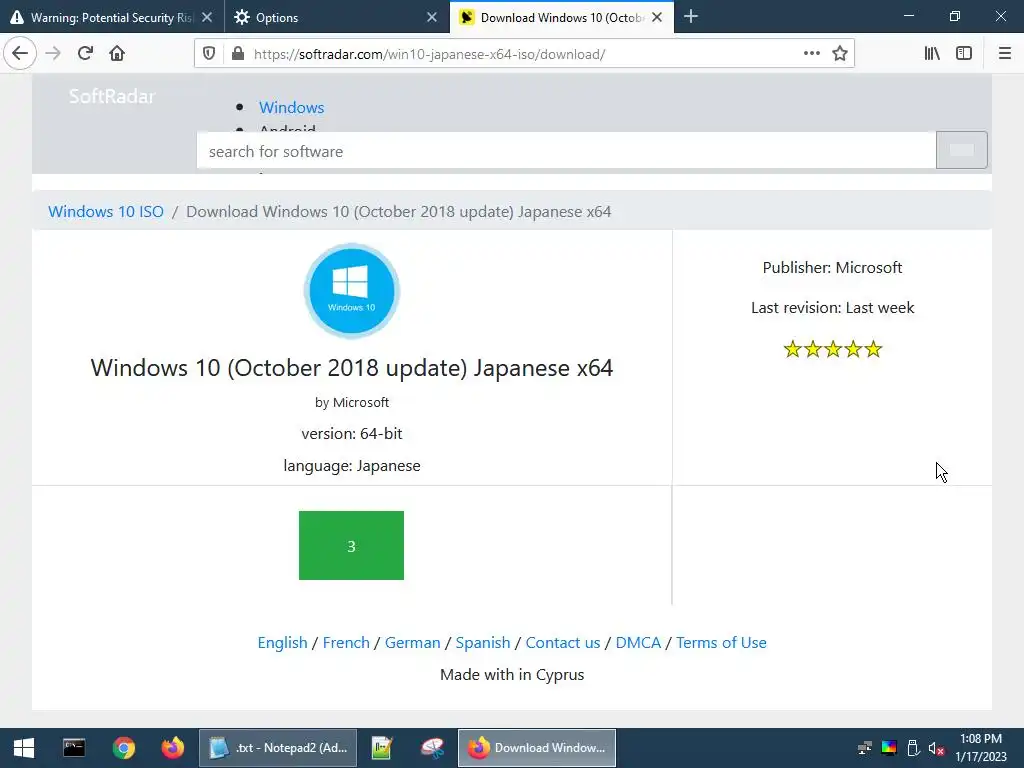Open muted volume tray icon
The height and width of the screenshot is (768, 1024).
pyautogui.click(x=936, y=748)
